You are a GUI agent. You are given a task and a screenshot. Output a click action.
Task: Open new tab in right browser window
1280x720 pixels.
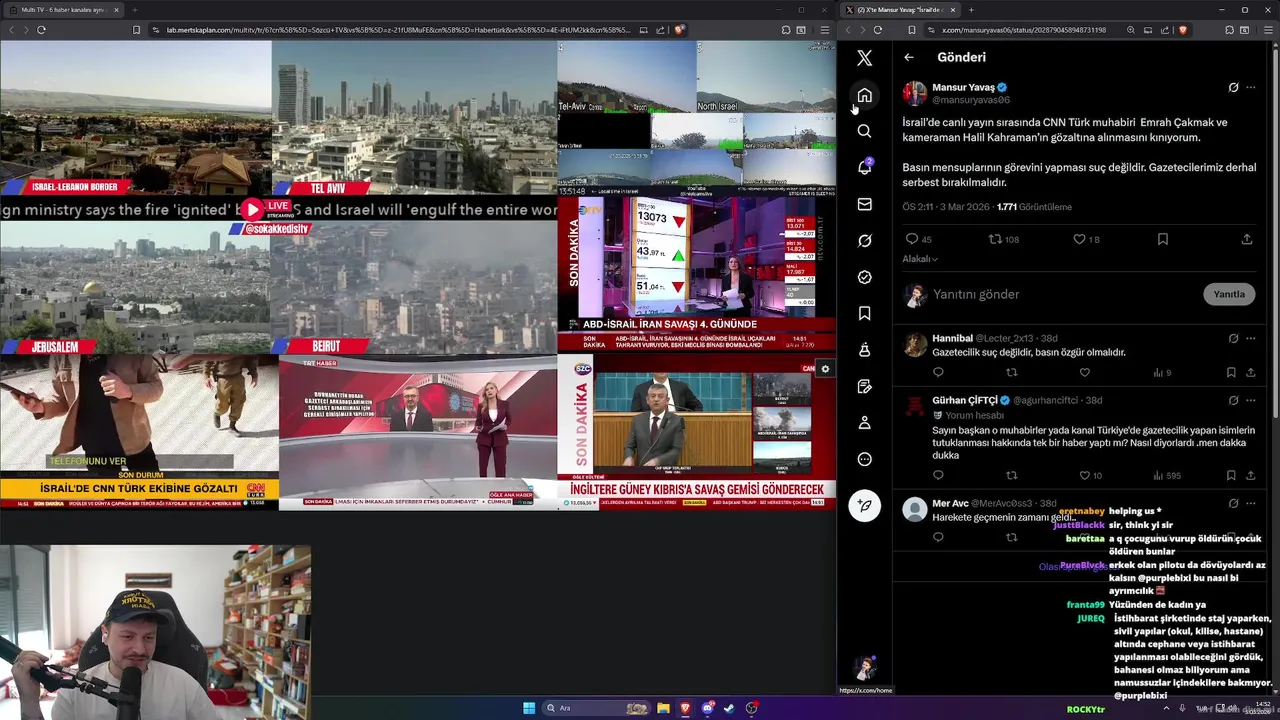tap(971, 10)
